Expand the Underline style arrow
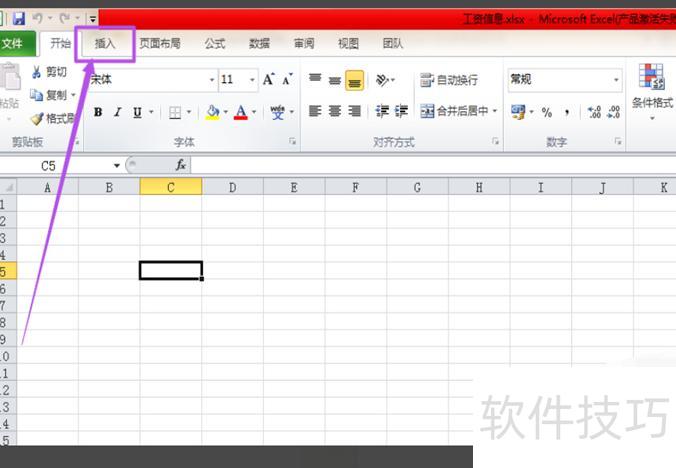The image size is (676, 468). 151,112
